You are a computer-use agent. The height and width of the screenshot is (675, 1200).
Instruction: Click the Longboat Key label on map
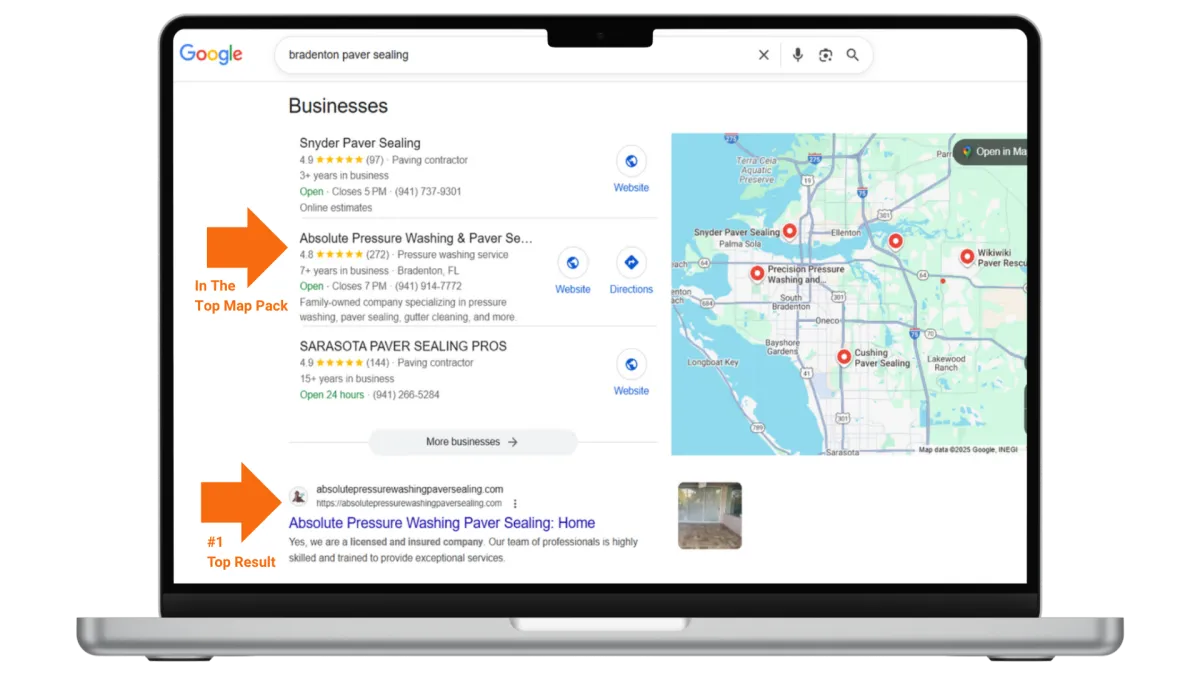tap(714, 363)
